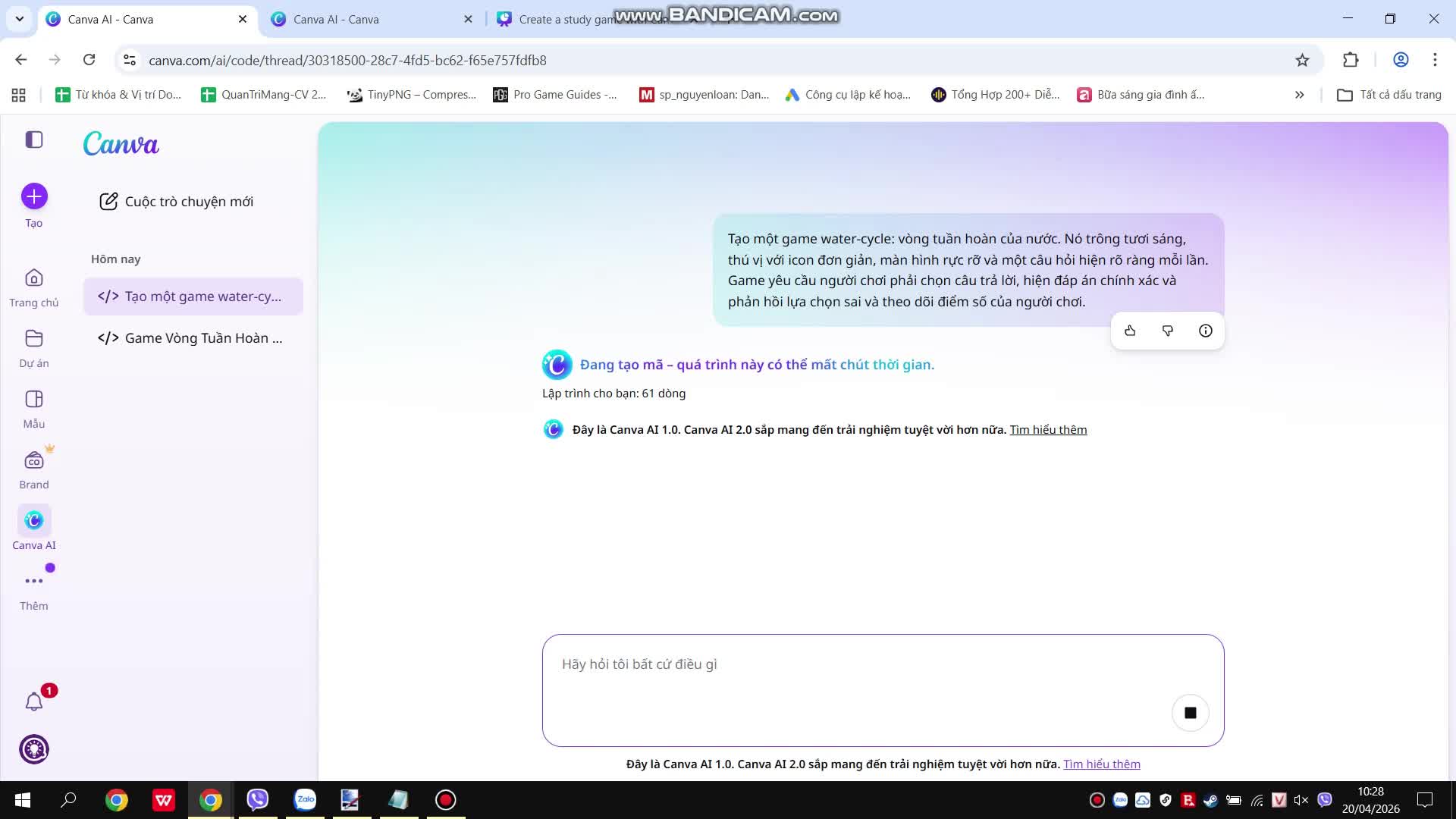
Task: Open Windows taskbar search
Action: pyautogui.click(x=68, y=800)
